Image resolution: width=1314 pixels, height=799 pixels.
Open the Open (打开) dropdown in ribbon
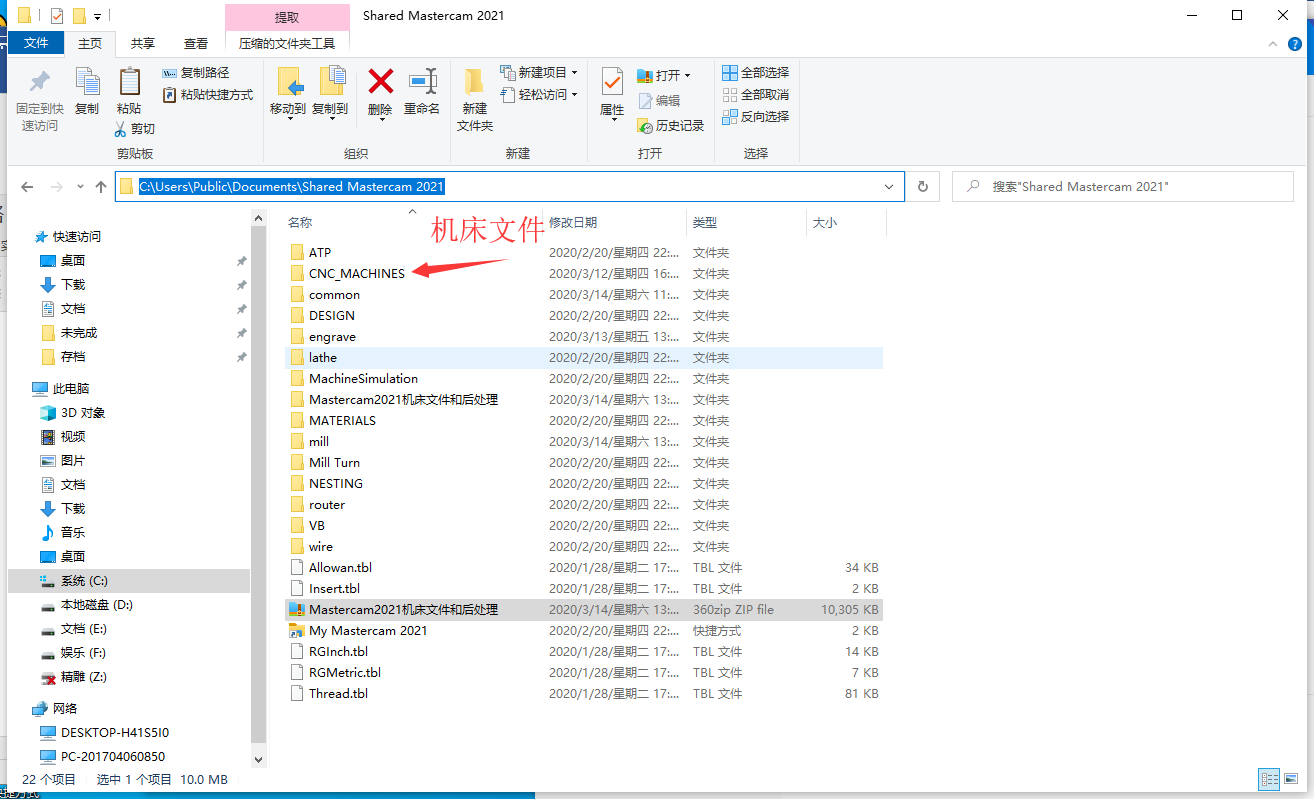(664, 76)
